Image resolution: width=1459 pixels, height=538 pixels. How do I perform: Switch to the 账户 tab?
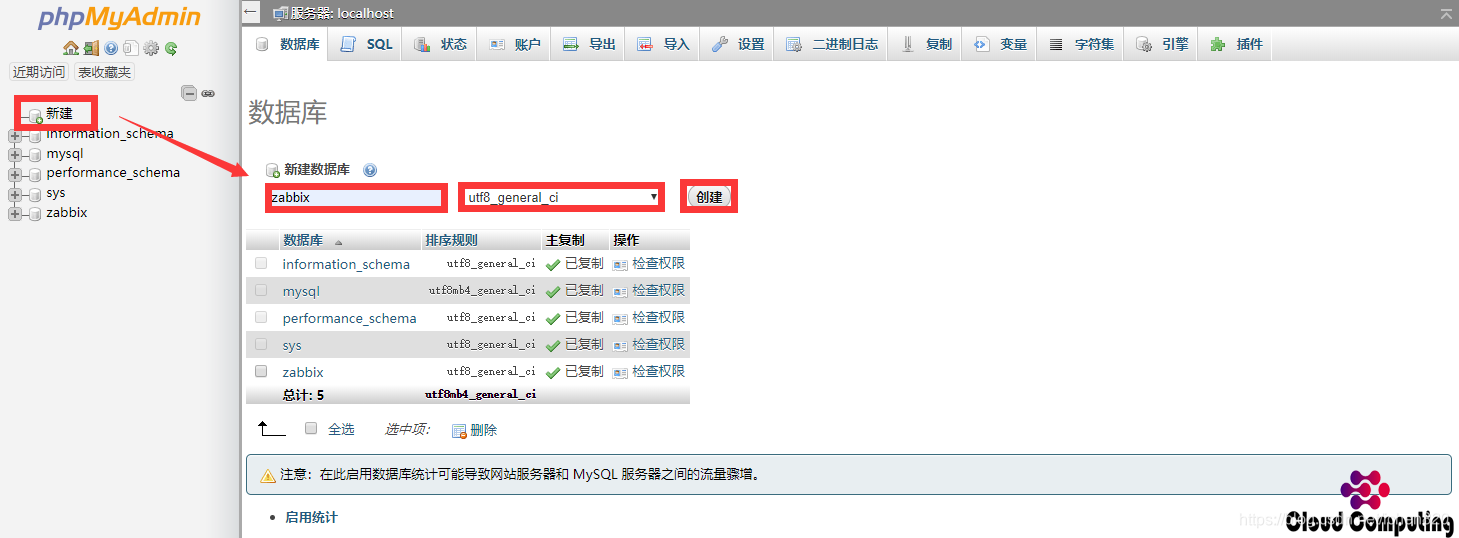(x=514, y=44)
